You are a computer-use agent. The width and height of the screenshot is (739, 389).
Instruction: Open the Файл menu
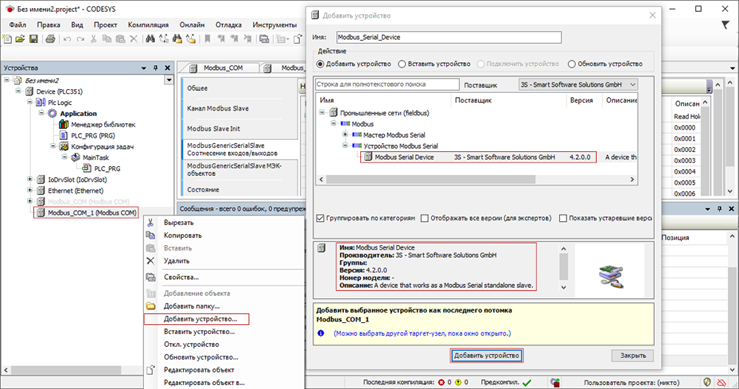coord(17,25)
